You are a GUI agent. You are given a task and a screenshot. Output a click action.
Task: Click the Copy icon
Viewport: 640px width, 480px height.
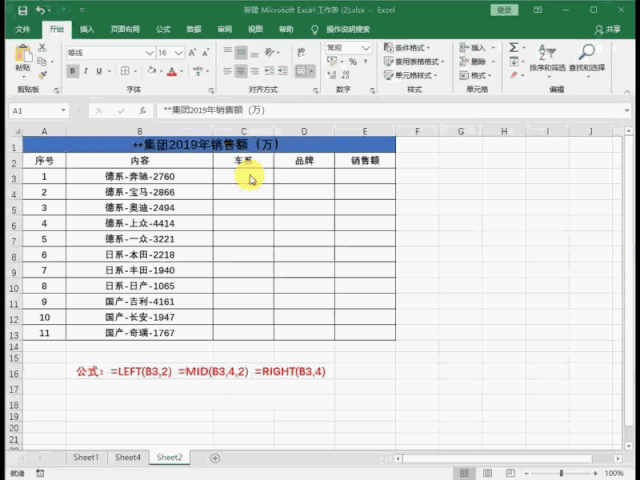tap(42, 61)
